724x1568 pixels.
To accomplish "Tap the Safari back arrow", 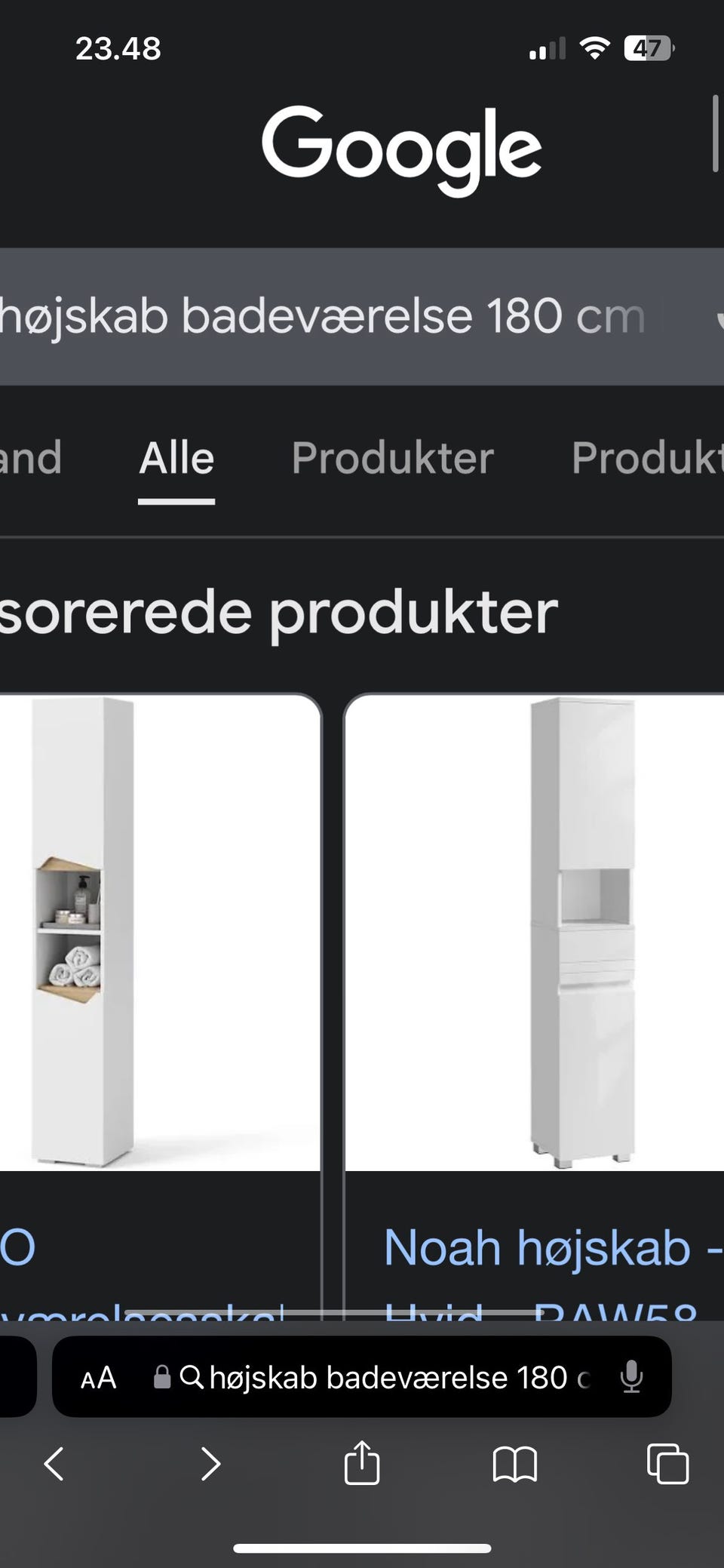I will tap(54, 1464).
